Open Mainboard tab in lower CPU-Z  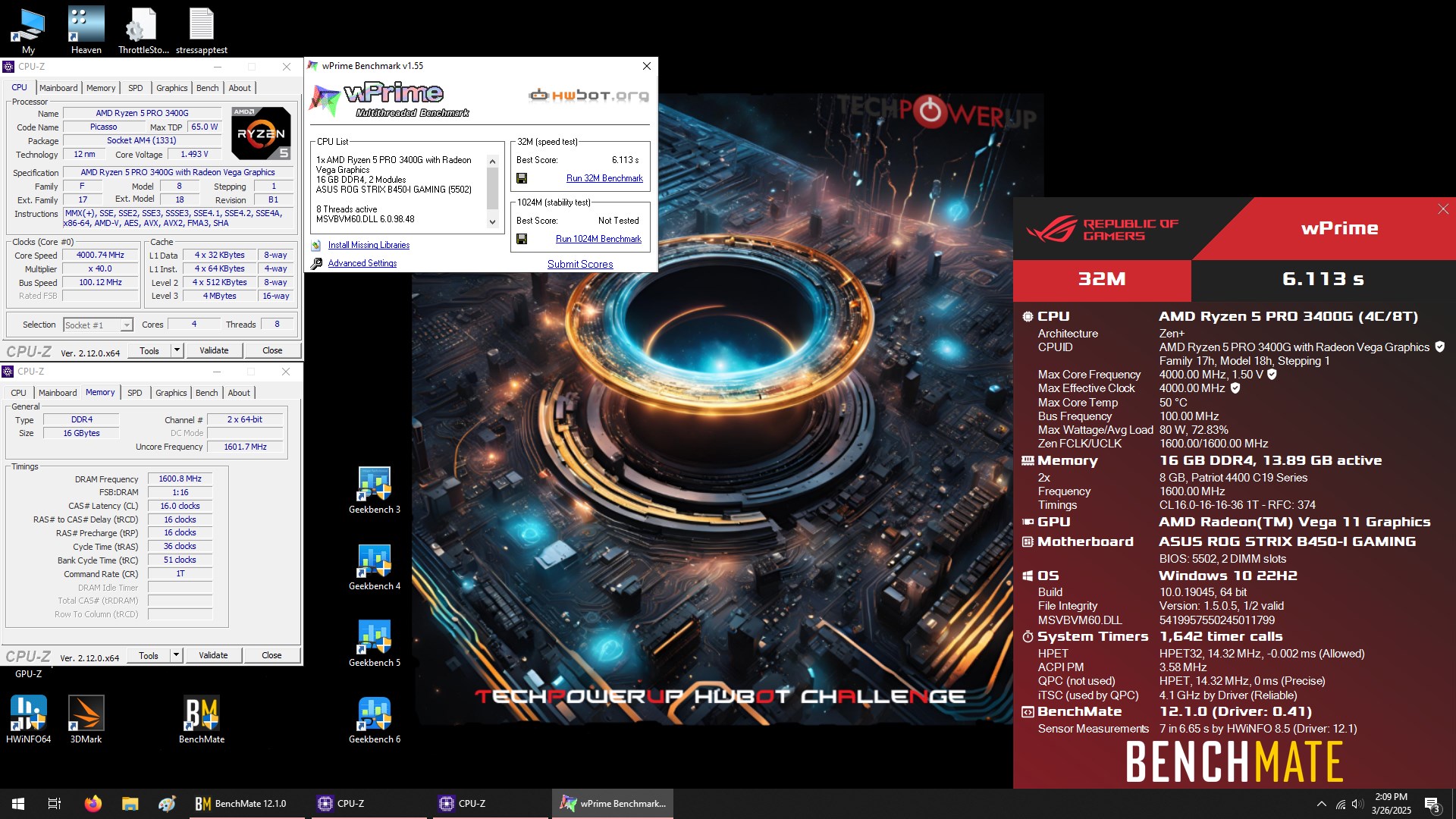58,393
